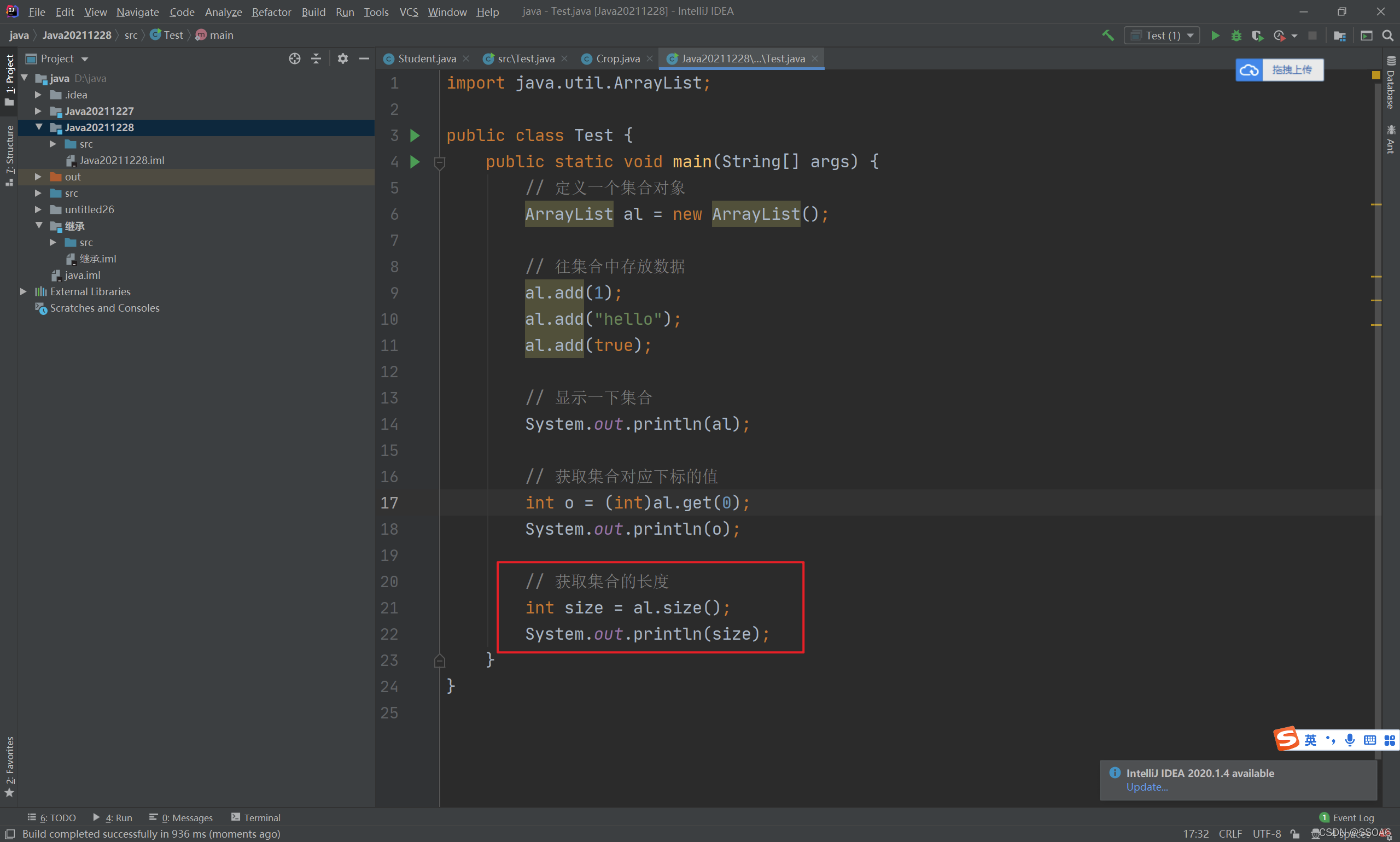The height and width of the screenshot is (842, 1400).
Task: Click the cloud upload icon widget
Action: (1249, 70)
